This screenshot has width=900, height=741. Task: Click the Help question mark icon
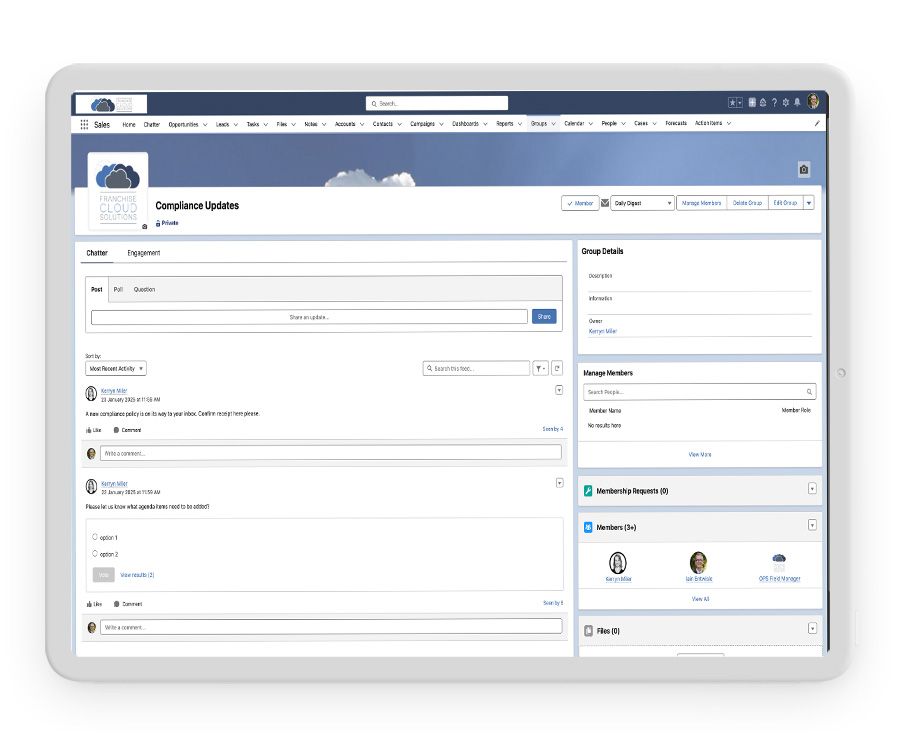773,102
